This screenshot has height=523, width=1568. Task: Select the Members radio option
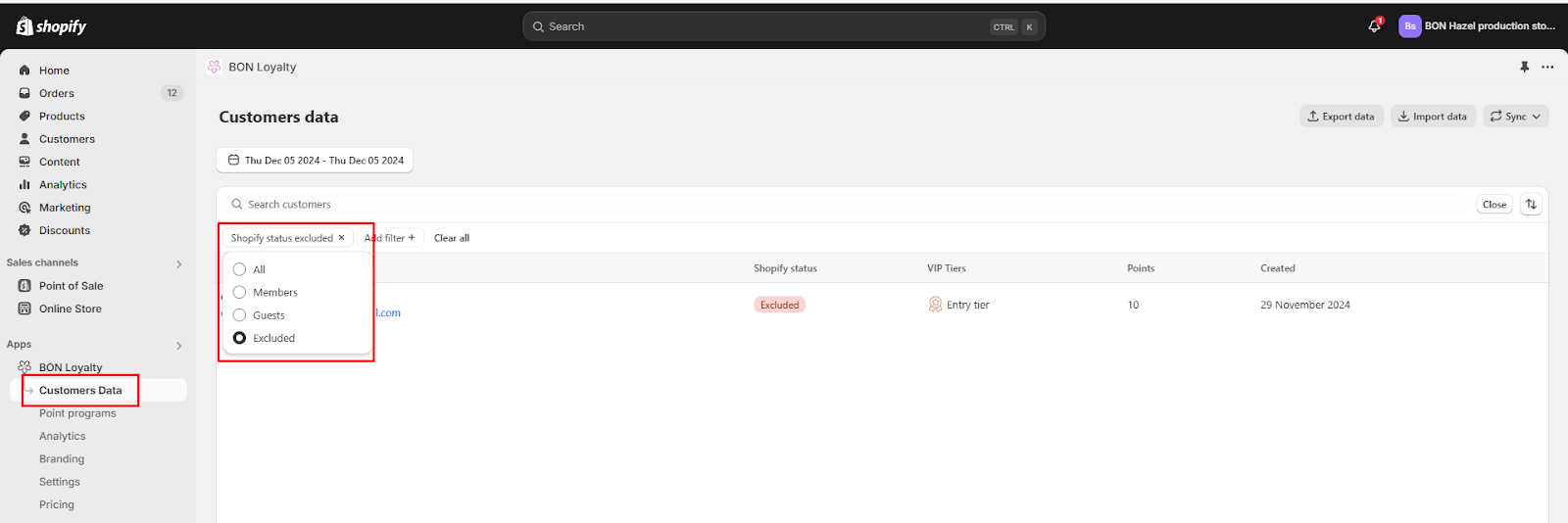[x=239, y=293]
